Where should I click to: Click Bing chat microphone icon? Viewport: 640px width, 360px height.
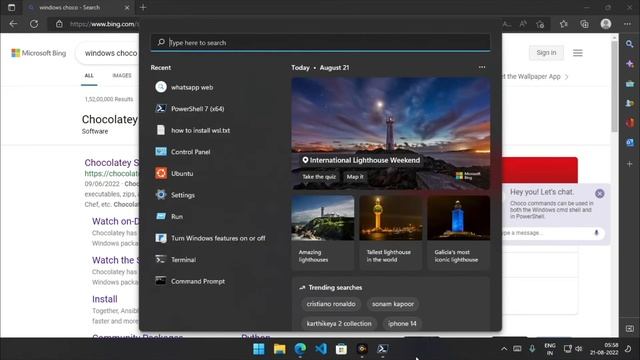point(596,233)
